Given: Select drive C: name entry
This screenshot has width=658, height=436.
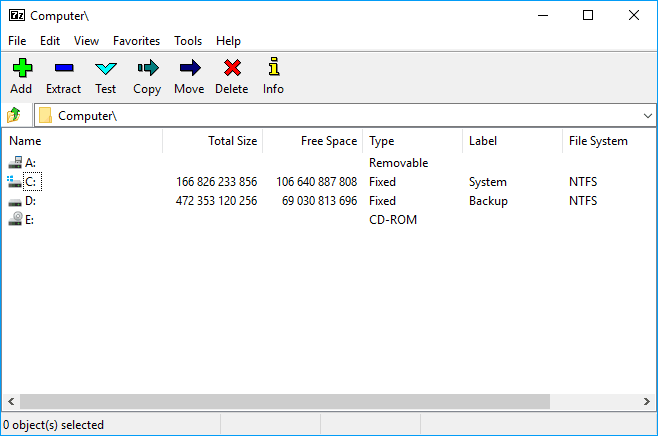Looking at the screenshot, I should [30, 182].
